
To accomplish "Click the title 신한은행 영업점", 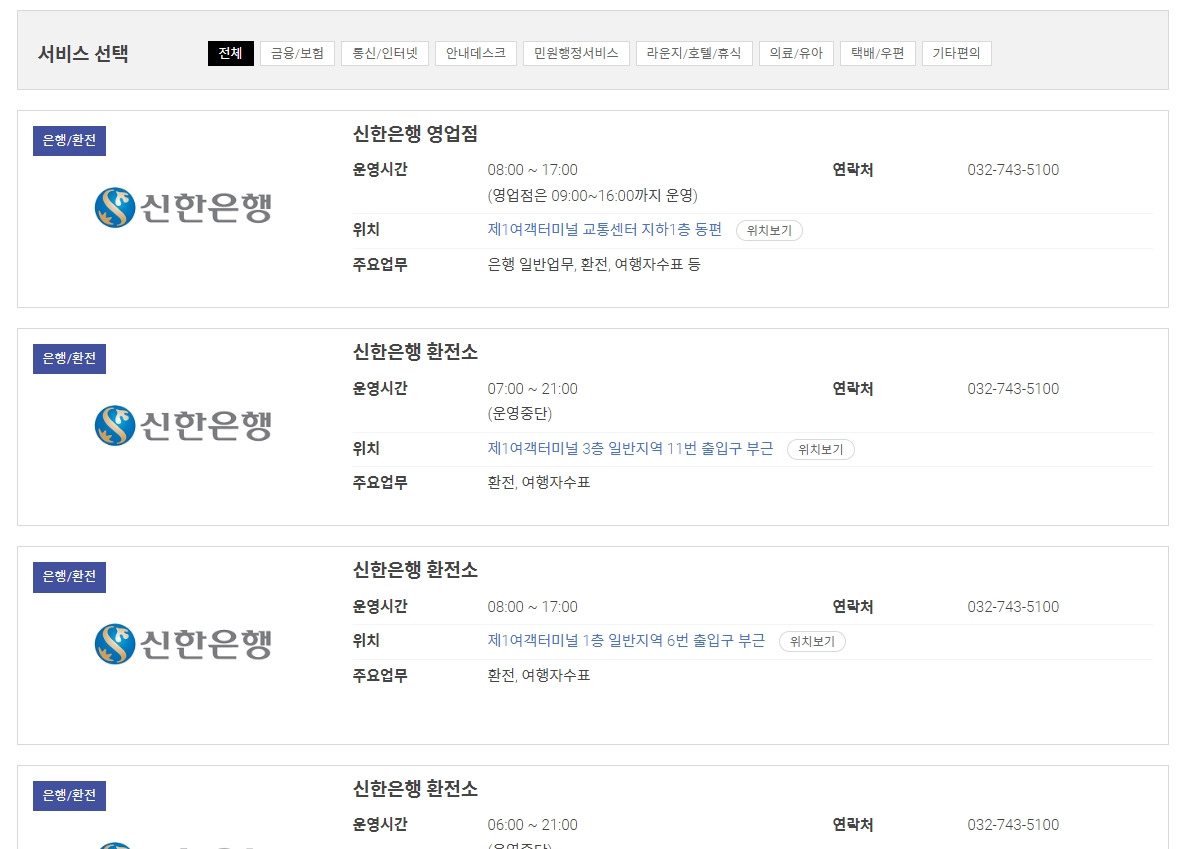I will 415,134.
